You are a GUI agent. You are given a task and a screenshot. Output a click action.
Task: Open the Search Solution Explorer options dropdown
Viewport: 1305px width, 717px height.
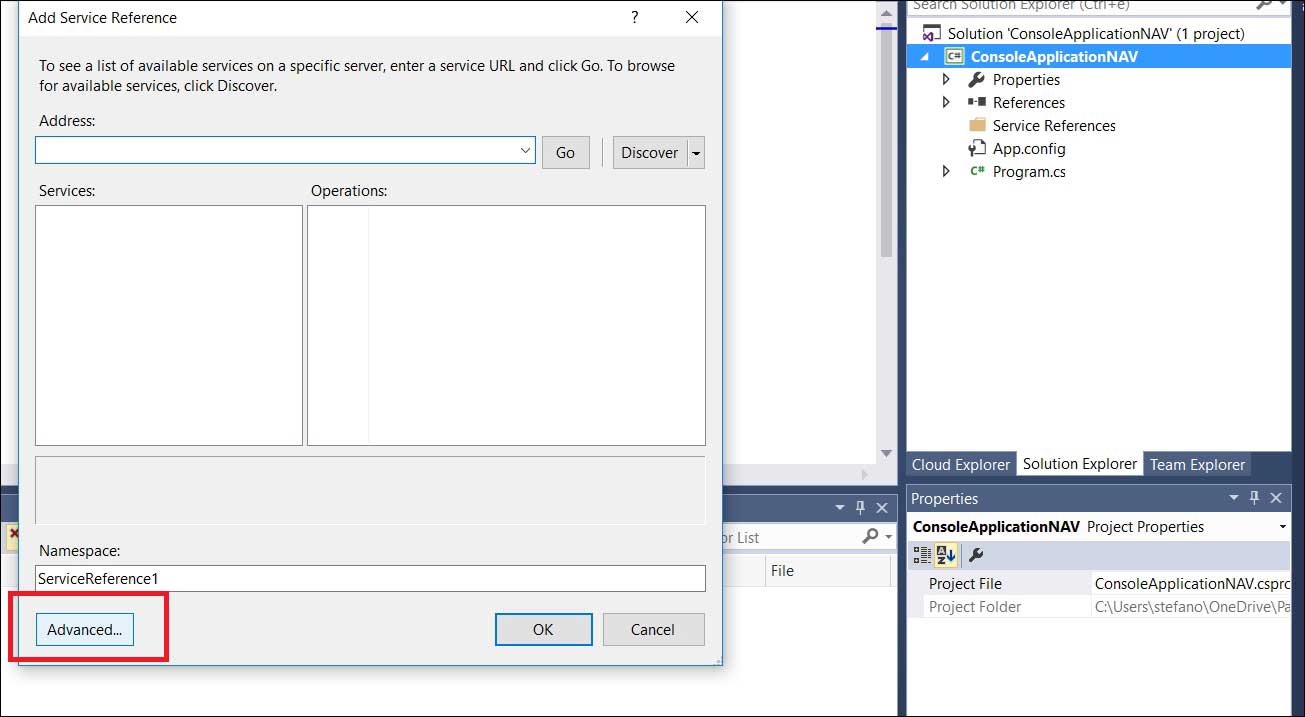[1282, 6]
